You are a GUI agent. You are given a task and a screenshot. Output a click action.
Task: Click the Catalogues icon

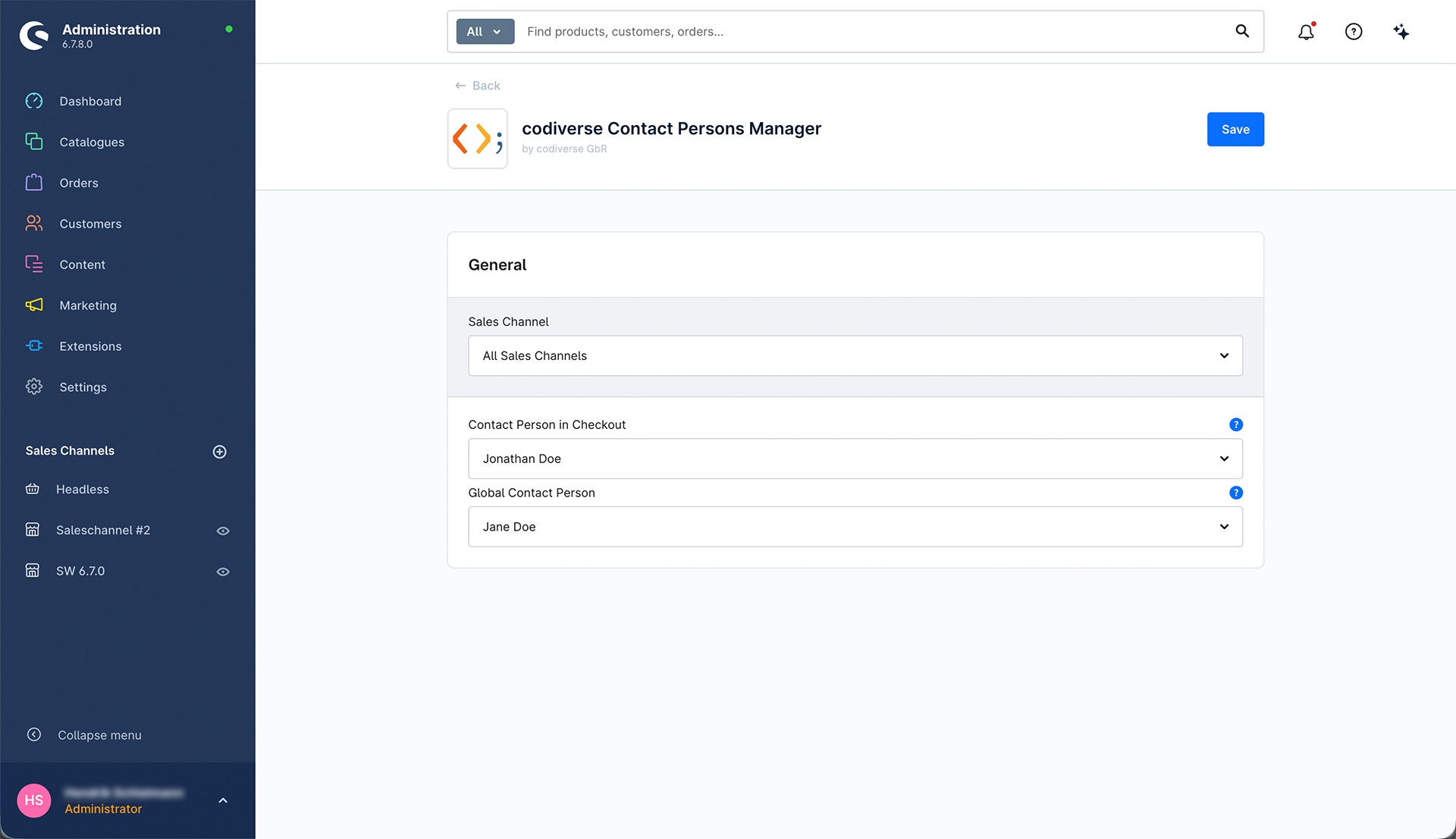[34, 142]
